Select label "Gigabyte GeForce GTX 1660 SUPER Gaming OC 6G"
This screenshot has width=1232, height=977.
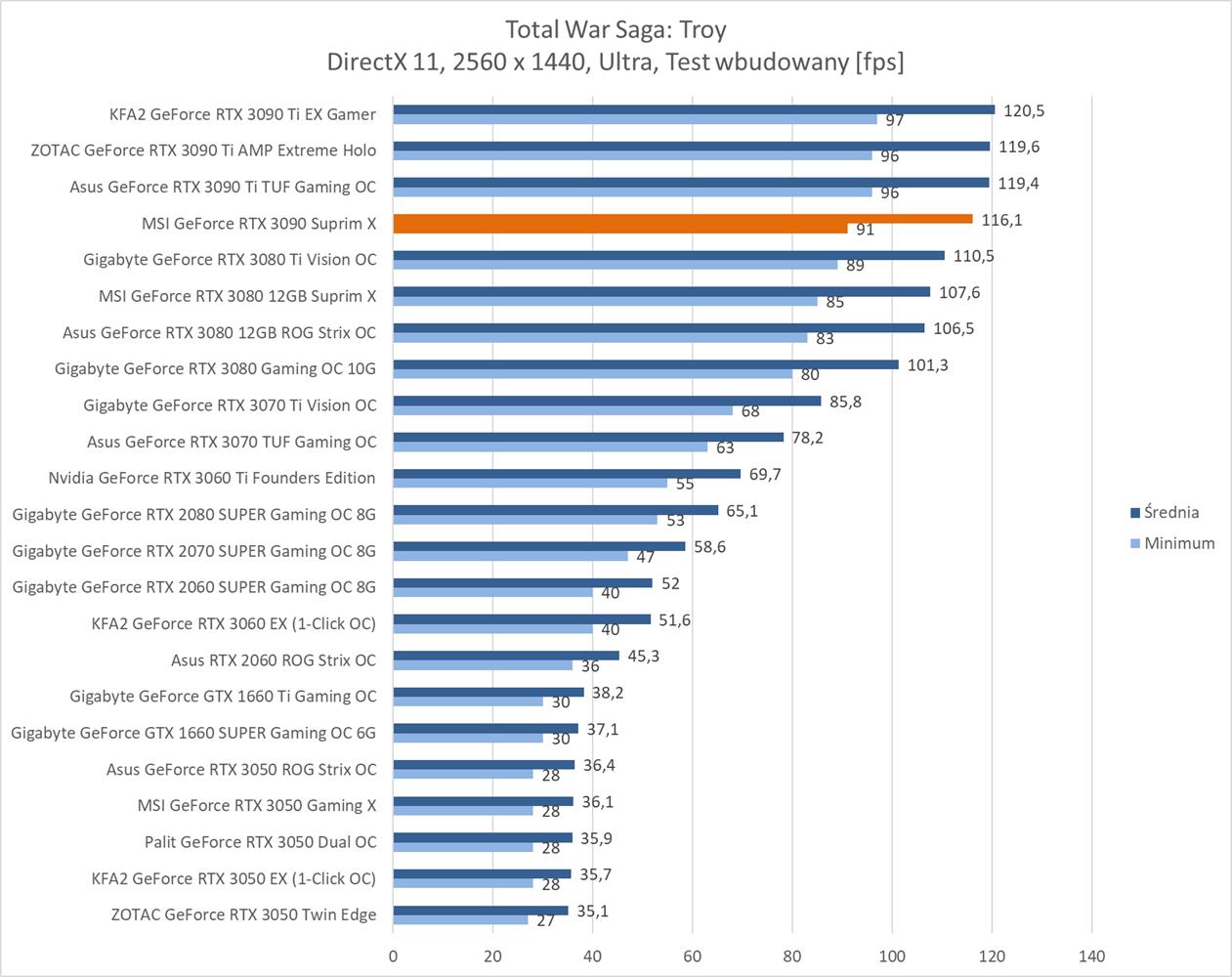point(193,733)
